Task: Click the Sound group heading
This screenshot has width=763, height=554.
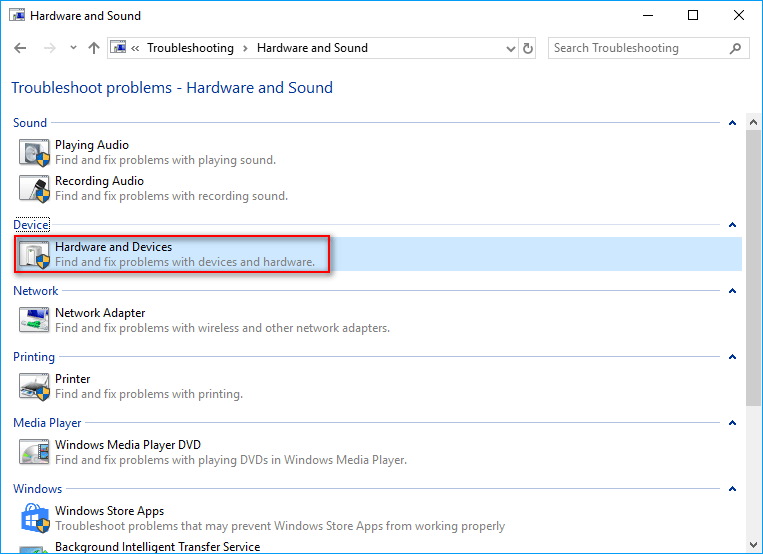Action: (x=30, y=123)
